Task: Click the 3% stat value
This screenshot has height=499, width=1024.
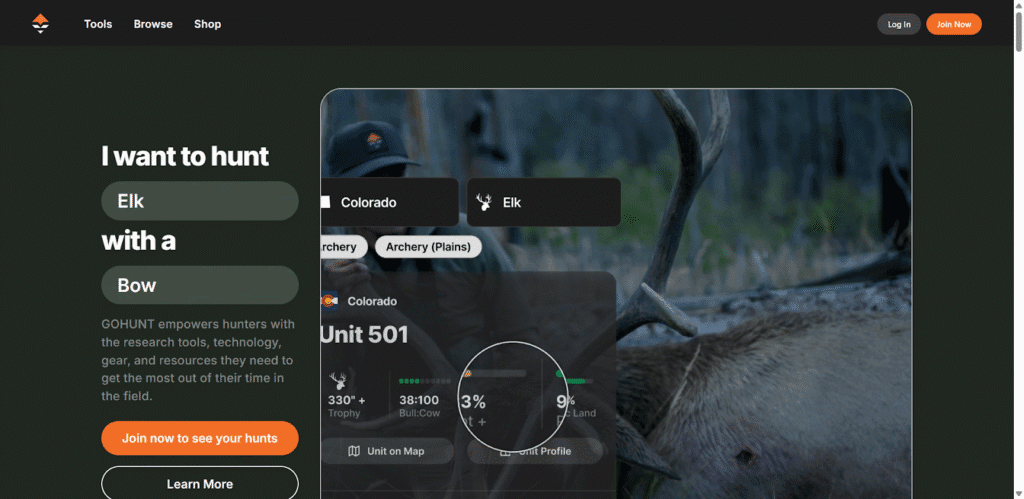Action: [473, 402]
